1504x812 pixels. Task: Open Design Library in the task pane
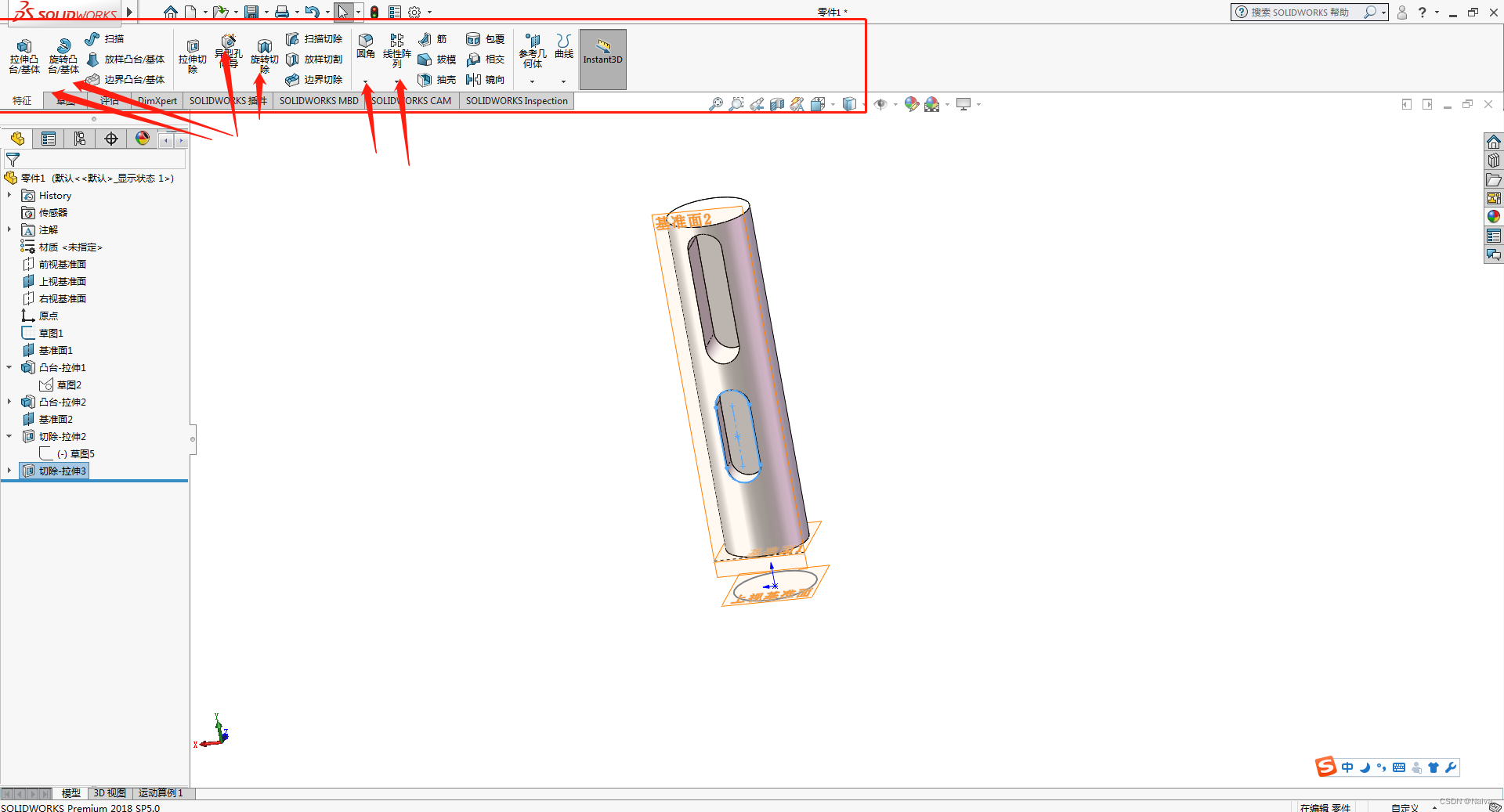1494,161
